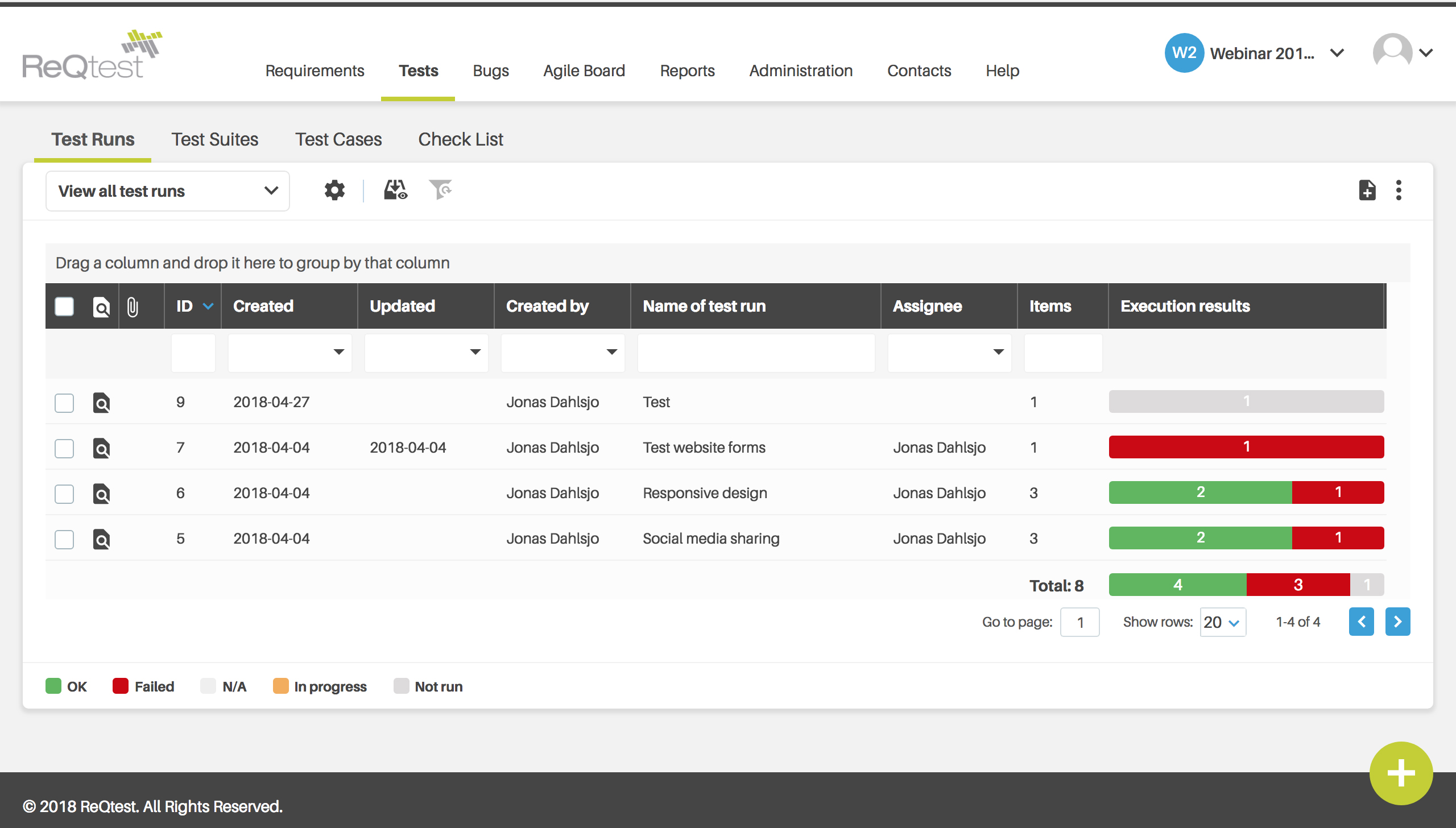1456x828 pixels.
Task: Click the assign test runs icon
Action: pyautogui.click(x=394, y=190)
